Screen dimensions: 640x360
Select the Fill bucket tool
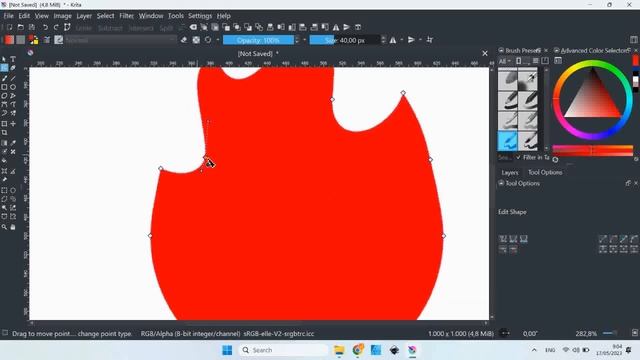click(4, 160)
